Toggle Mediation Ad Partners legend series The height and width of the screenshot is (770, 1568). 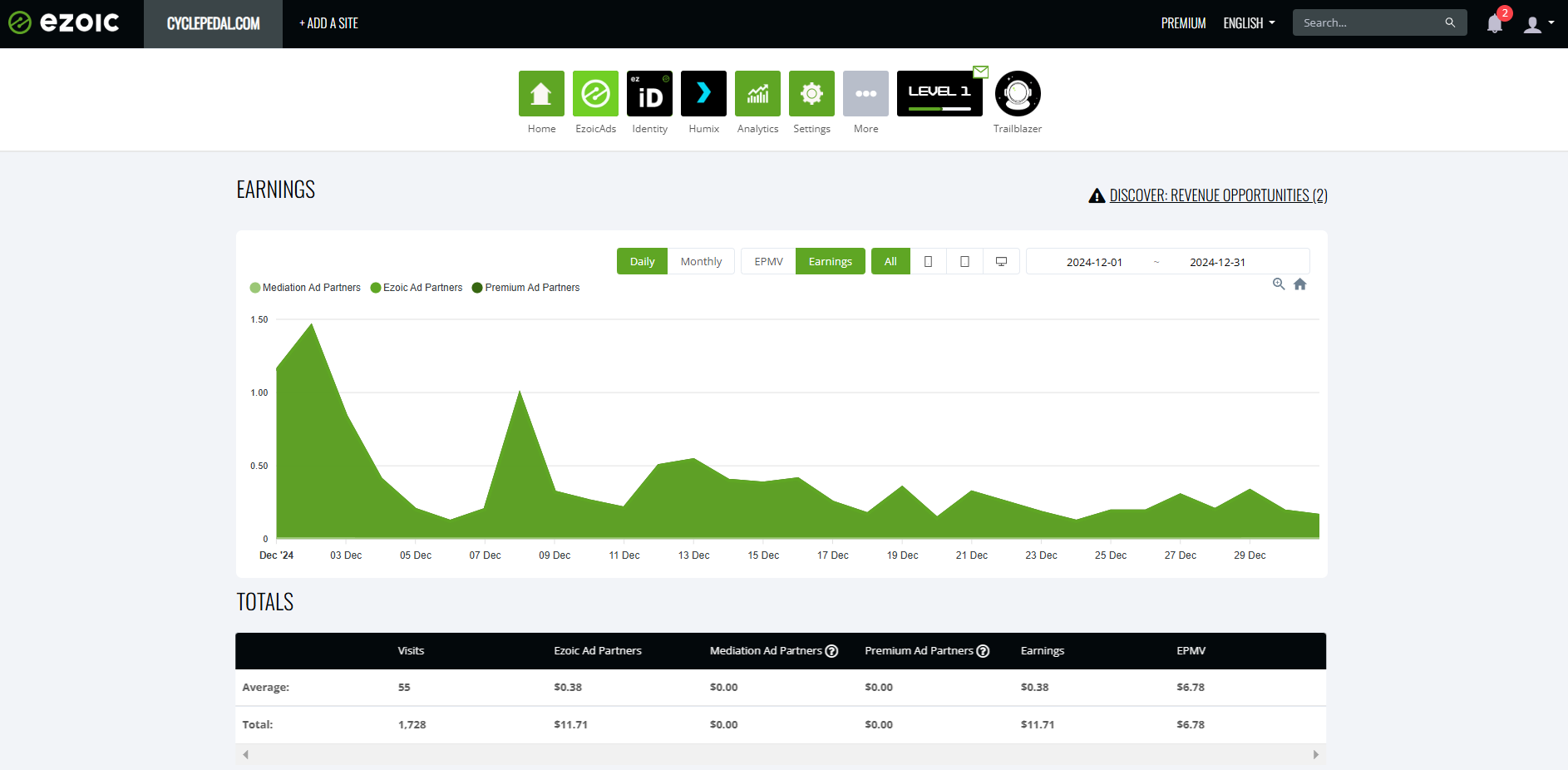tap(305, 288)
